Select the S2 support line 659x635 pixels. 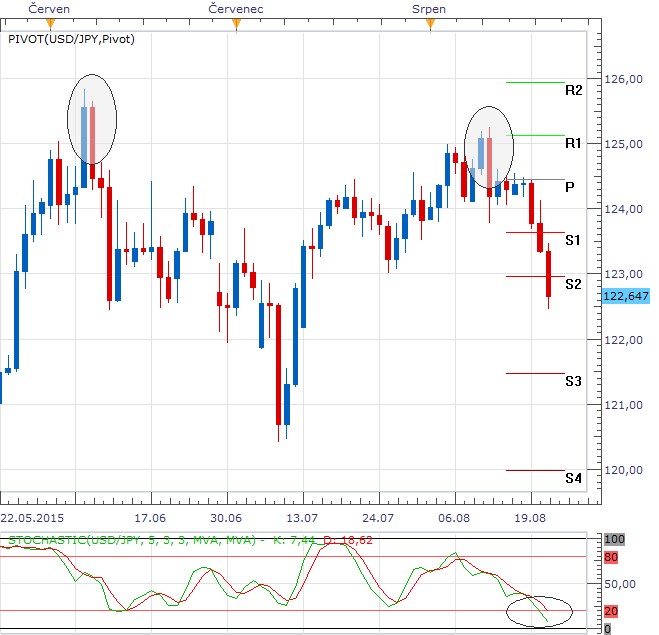535,277
